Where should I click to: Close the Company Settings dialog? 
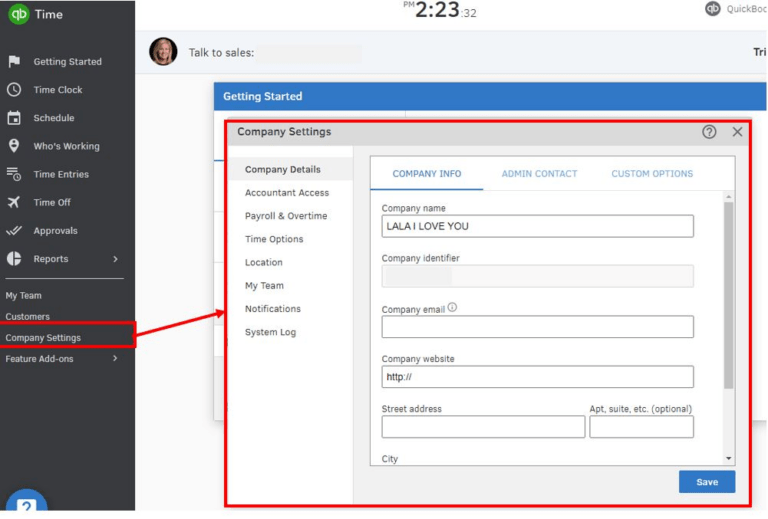point(737,132)
